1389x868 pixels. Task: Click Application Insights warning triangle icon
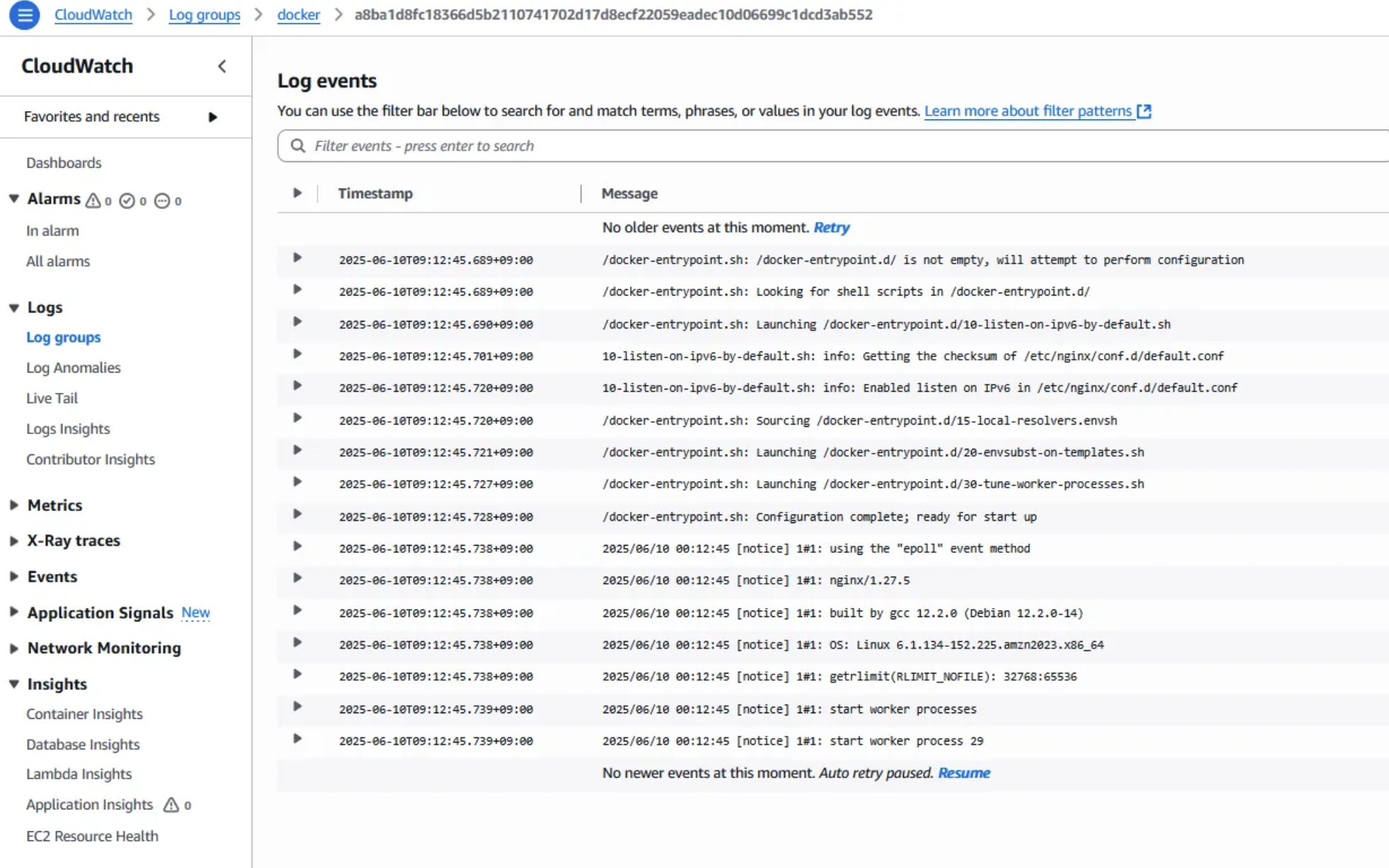(171, 804)
